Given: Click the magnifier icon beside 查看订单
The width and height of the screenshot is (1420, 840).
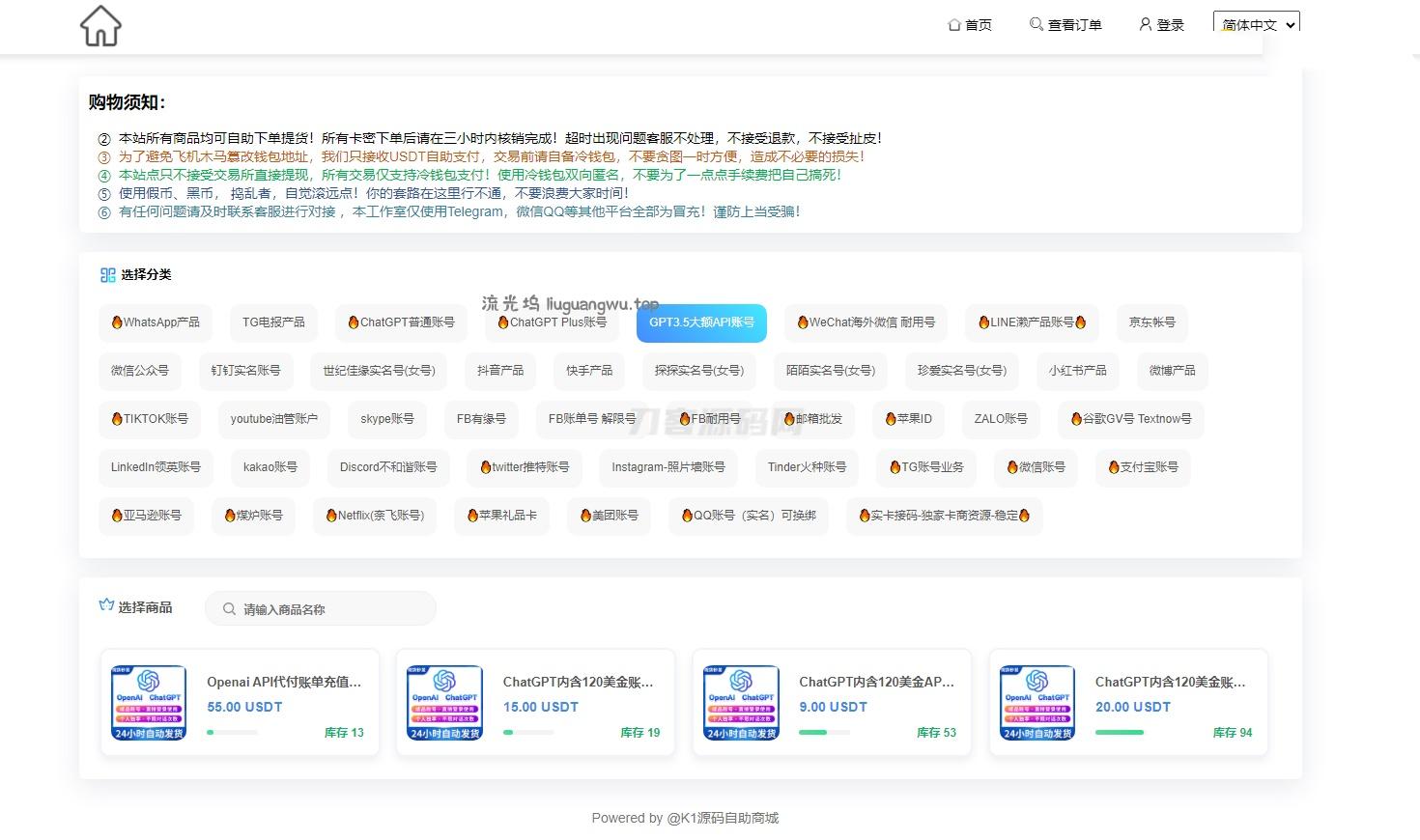Looking at the screenshot, I should point(1034,24).
